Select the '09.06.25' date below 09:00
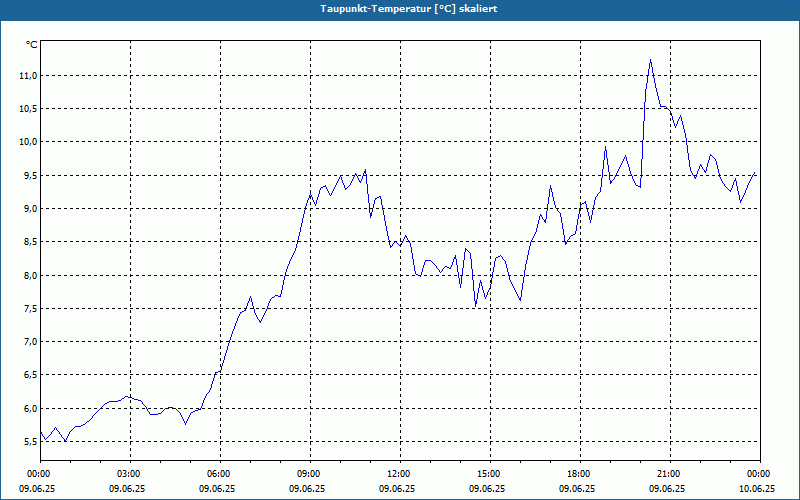 coord(307,488)
